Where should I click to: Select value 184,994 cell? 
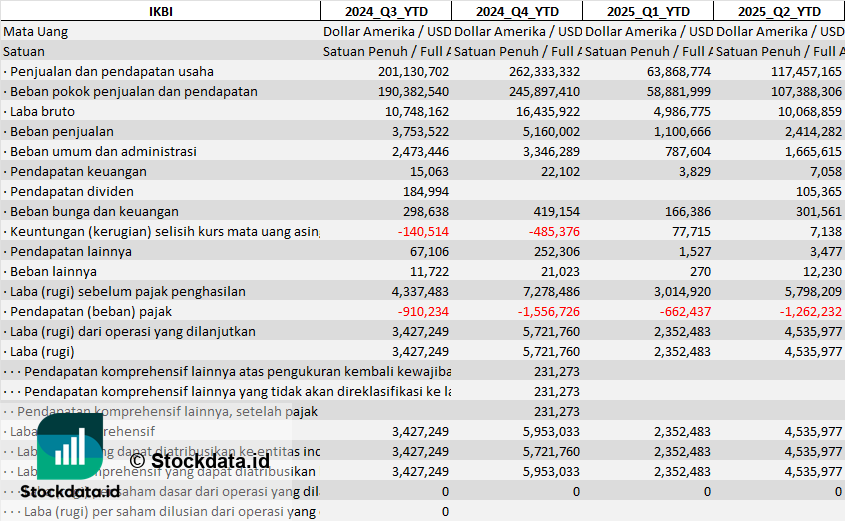426,191
